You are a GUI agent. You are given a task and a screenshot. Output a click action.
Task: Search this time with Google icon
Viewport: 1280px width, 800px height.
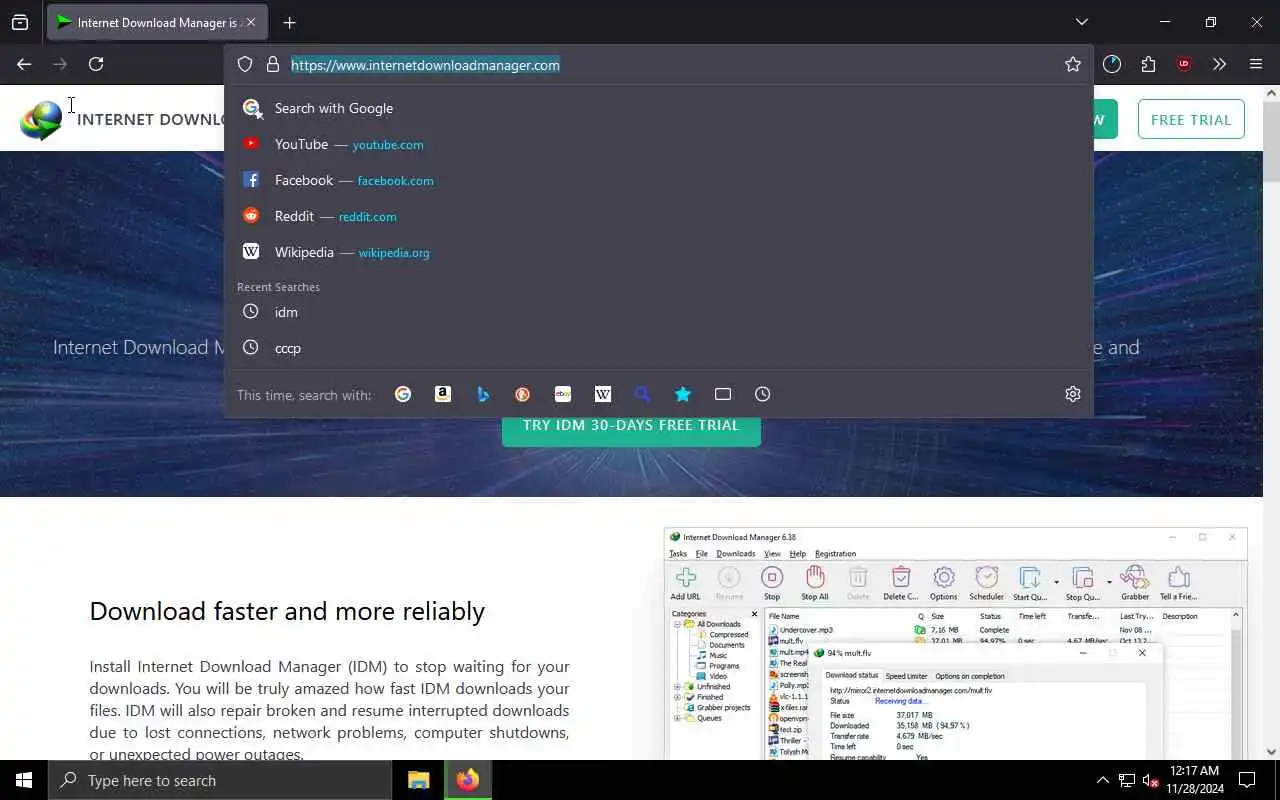tap(403, 394)
